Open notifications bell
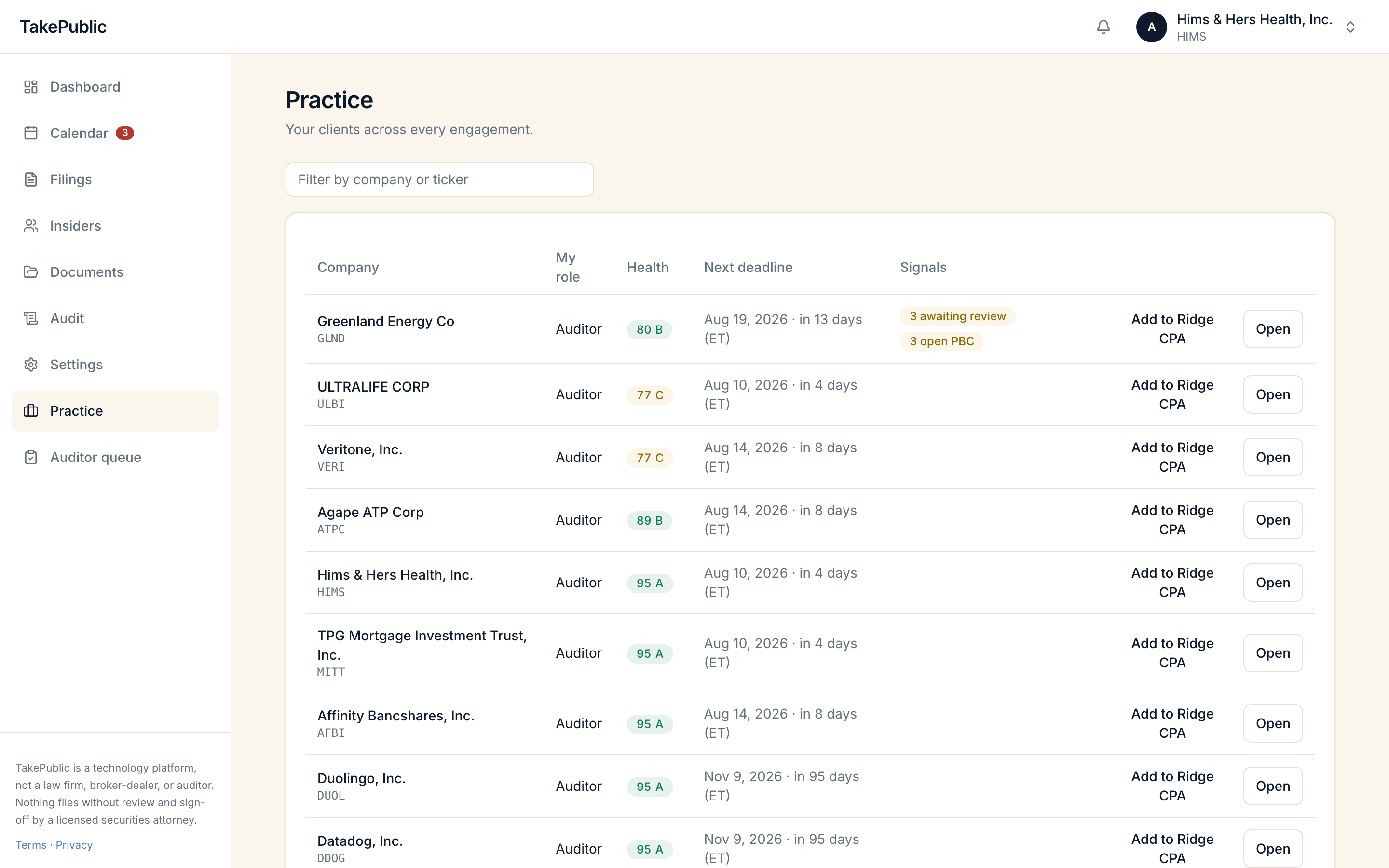This screenshot has height=868, width=1389. [x=1103, y=27]
